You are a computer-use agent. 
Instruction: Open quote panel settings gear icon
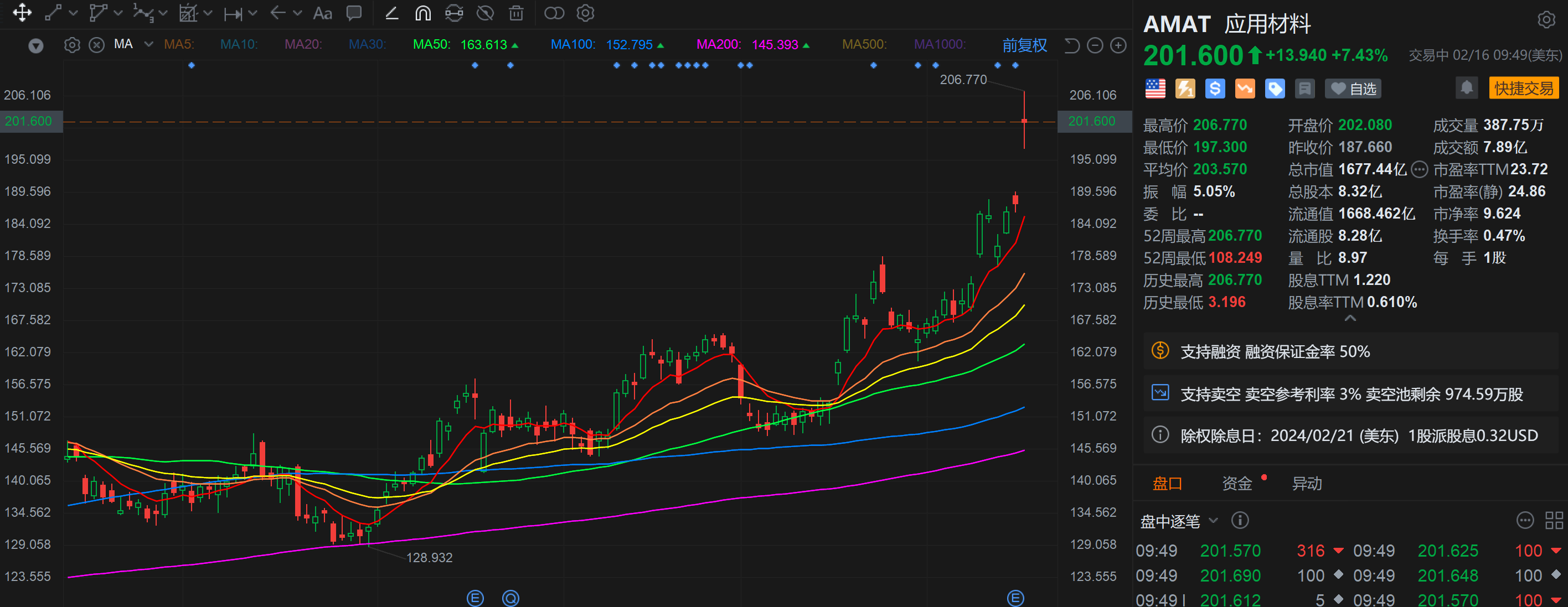pyautogui.click(x=1545, y=20)
